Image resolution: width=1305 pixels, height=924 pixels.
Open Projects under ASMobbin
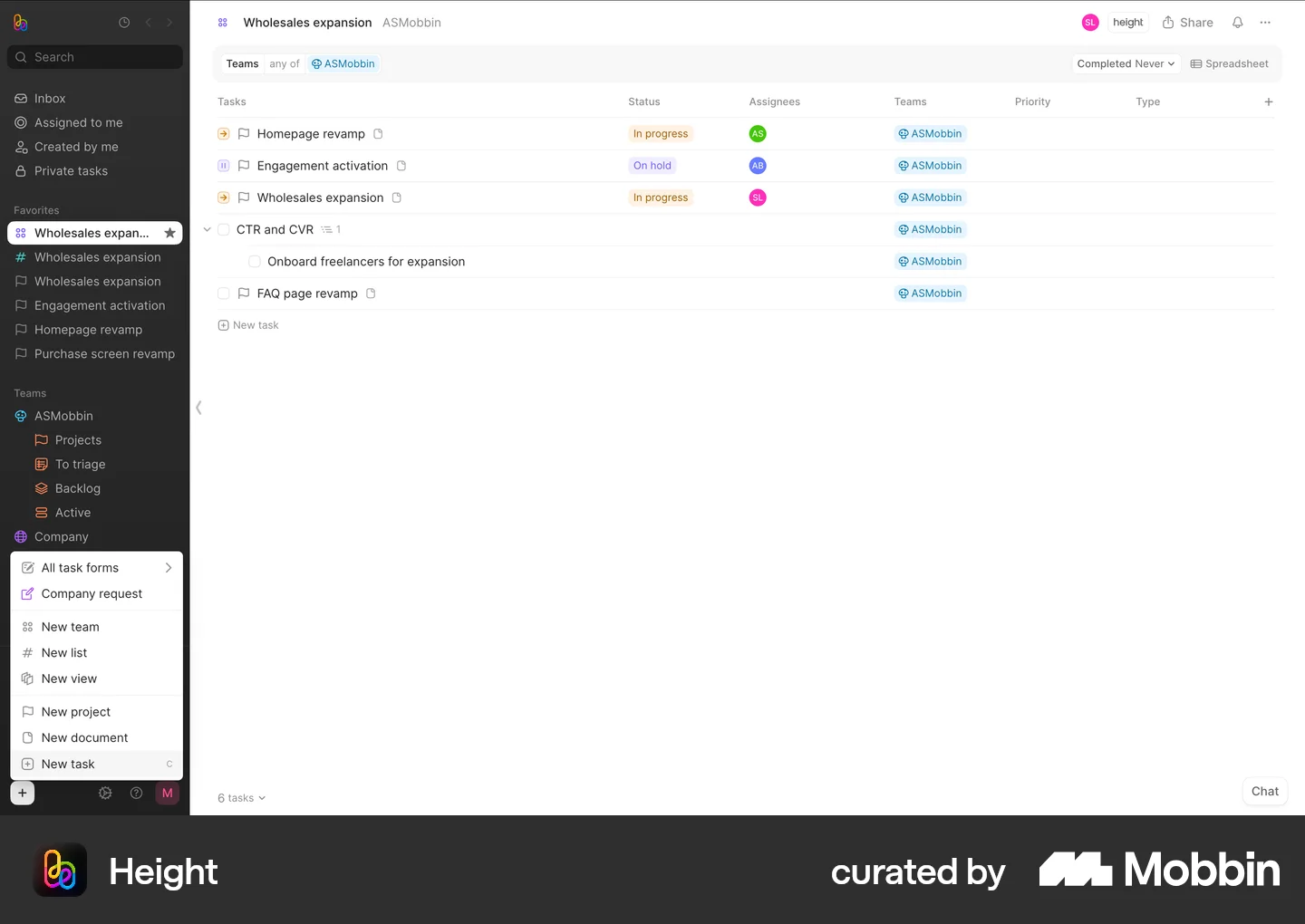coord(95,440)
